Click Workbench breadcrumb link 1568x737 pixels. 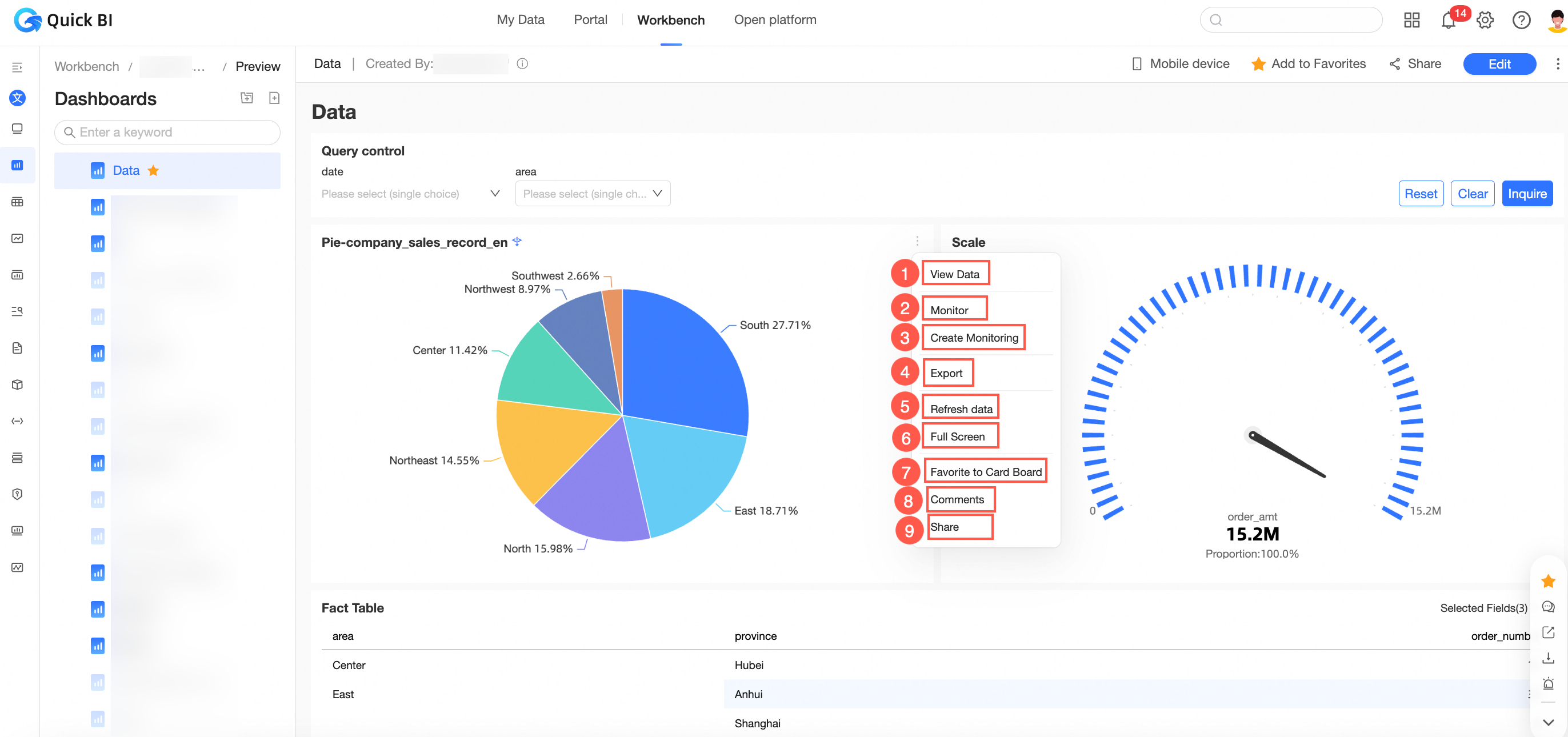[x=87, y=66]
